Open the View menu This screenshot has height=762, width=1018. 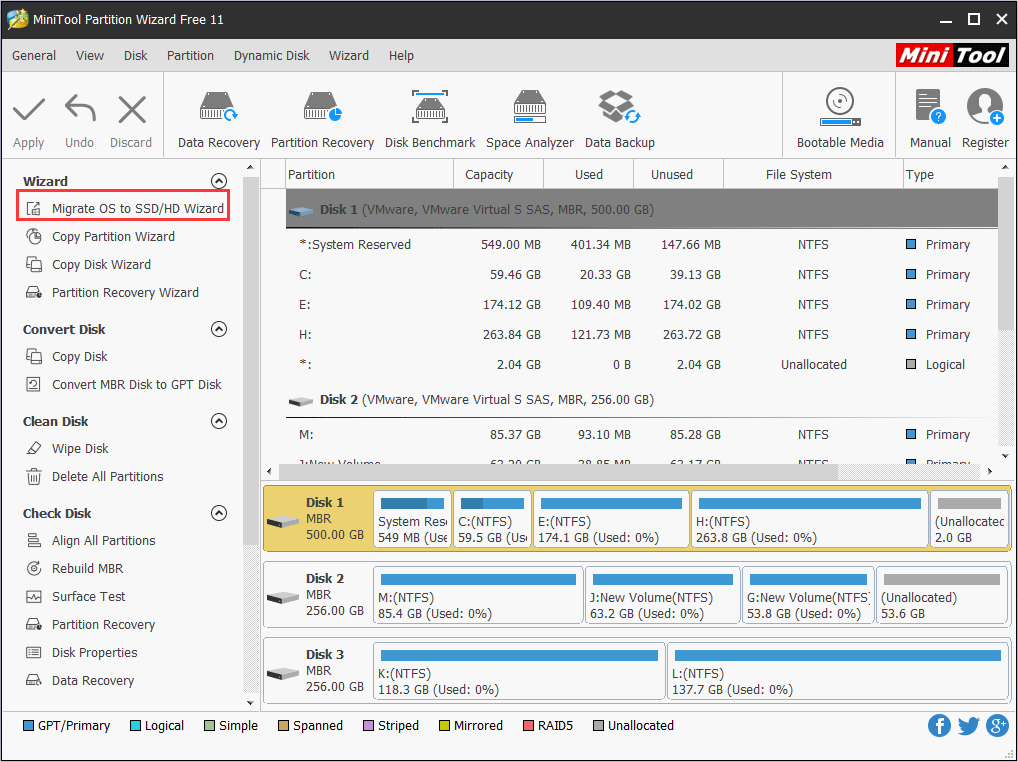click(90, 56)
